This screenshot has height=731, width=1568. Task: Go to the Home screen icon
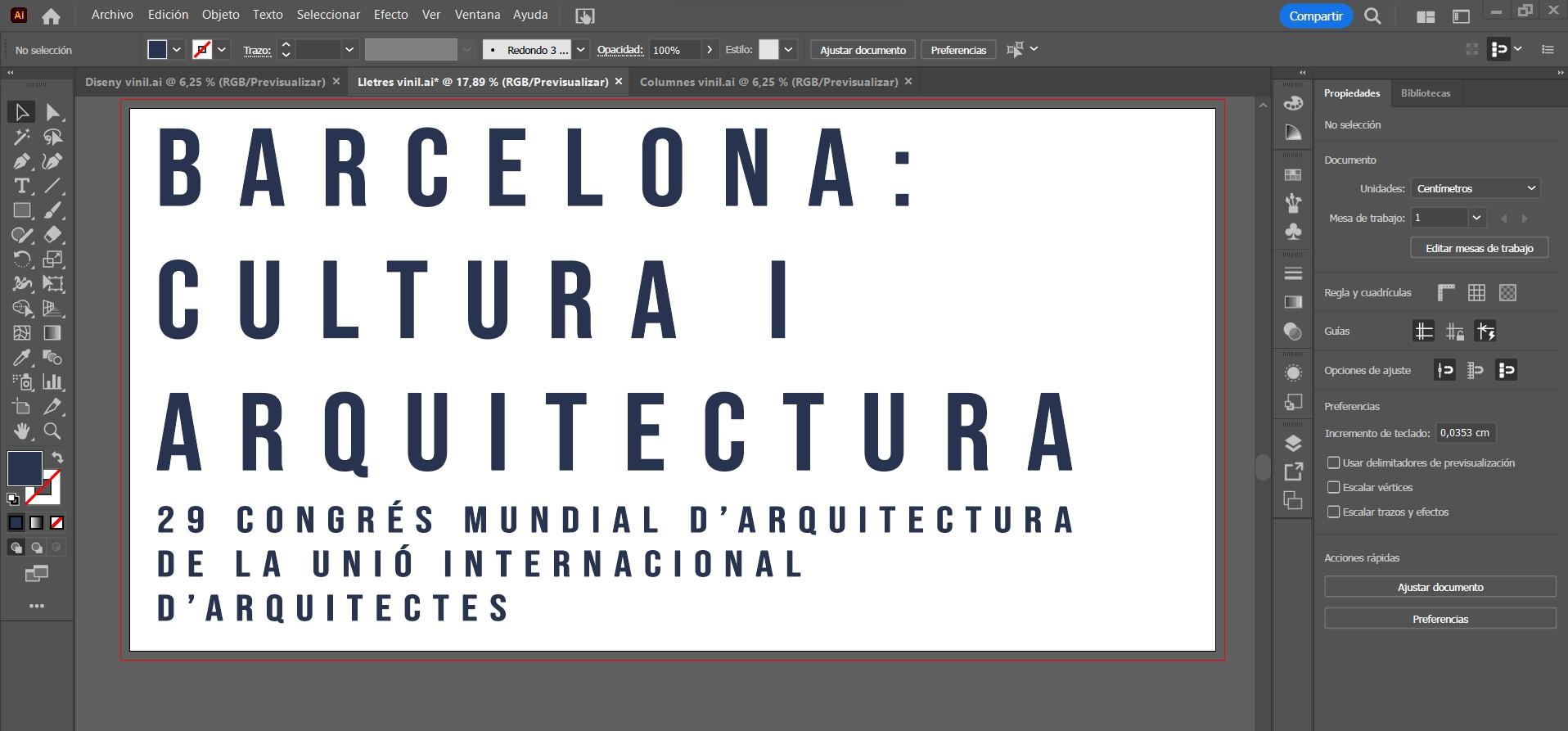(51, 16)
